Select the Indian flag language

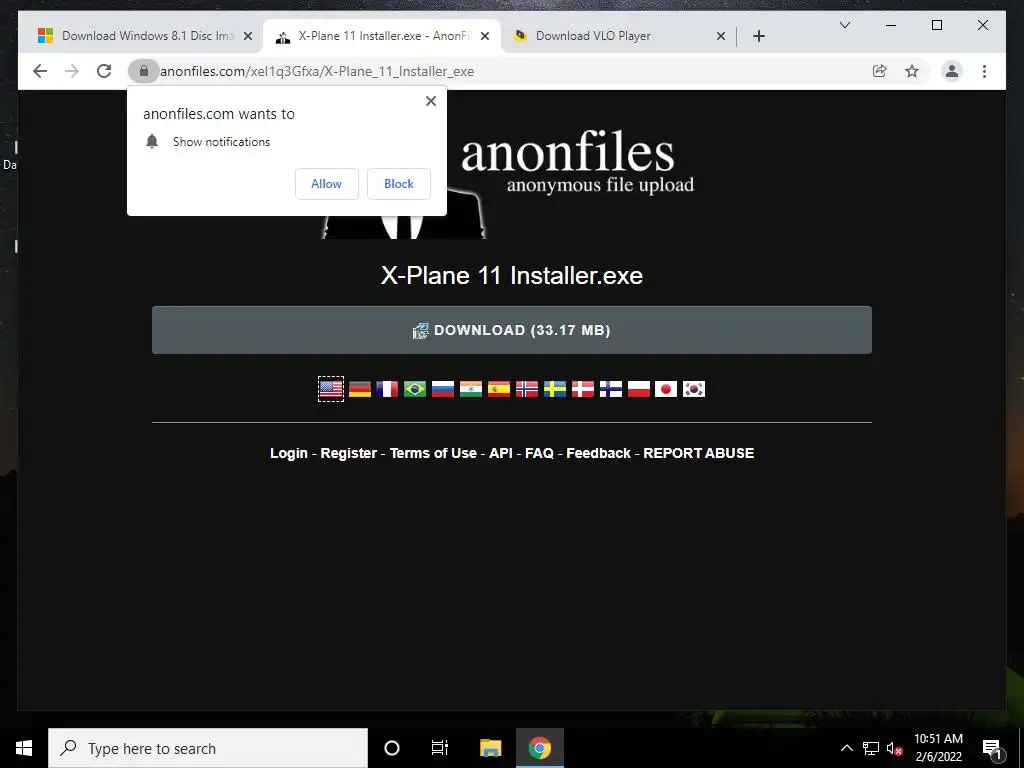[x=471, y=389]
